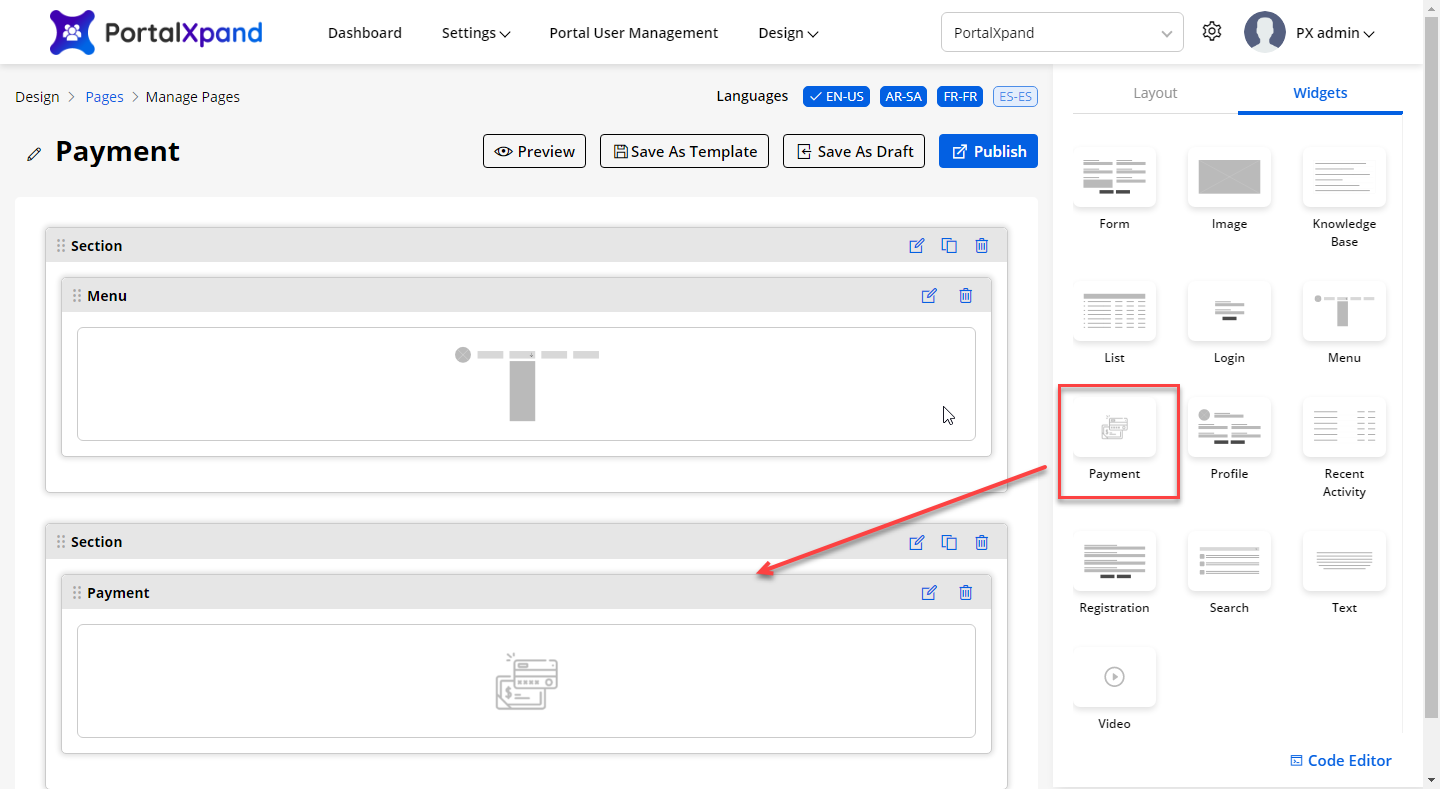The image size is (1440, 789).
Task: Choose the Registration widget tile
Action: pos(1114,561)
